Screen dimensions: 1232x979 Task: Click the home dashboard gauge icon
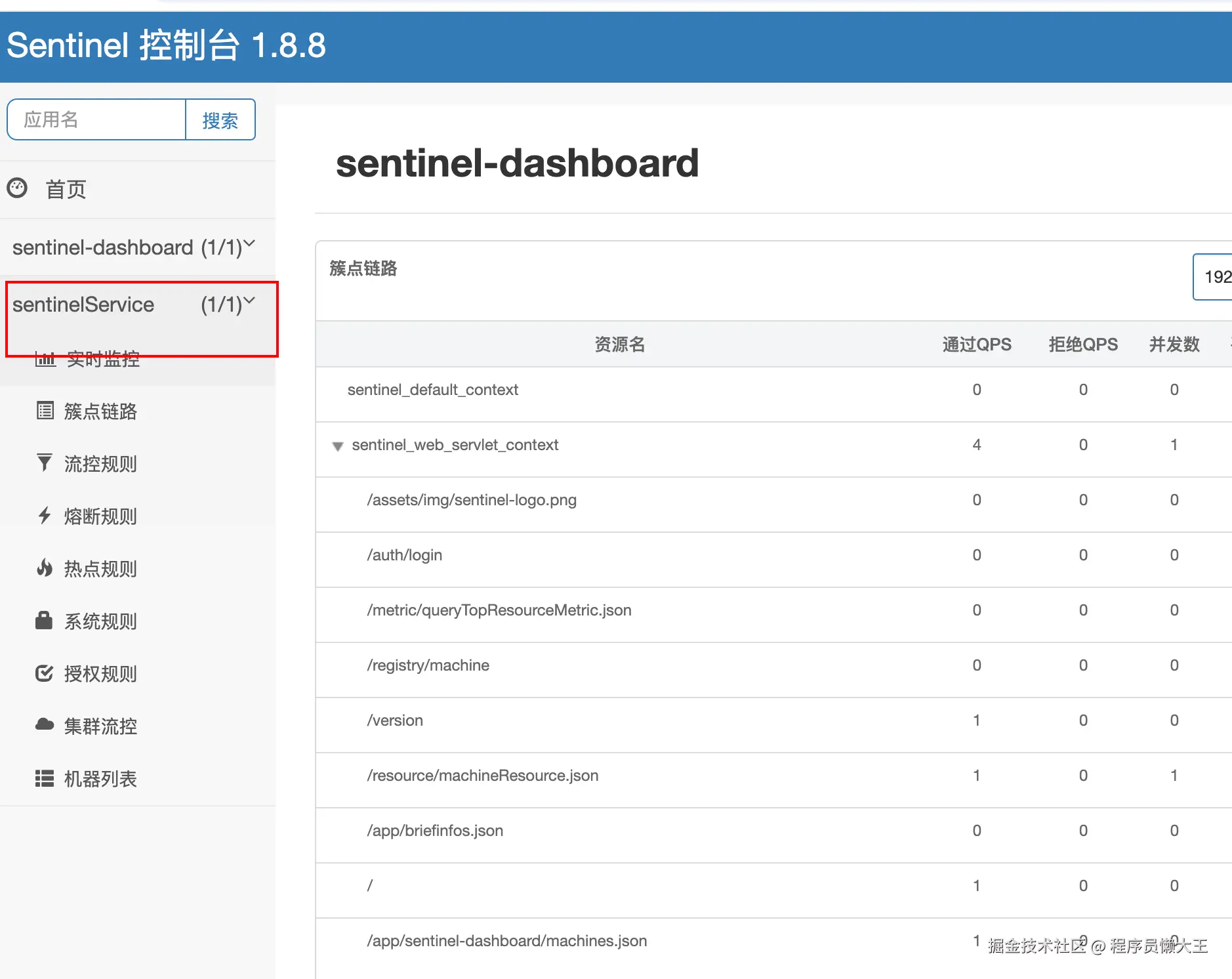pos(17,188)
